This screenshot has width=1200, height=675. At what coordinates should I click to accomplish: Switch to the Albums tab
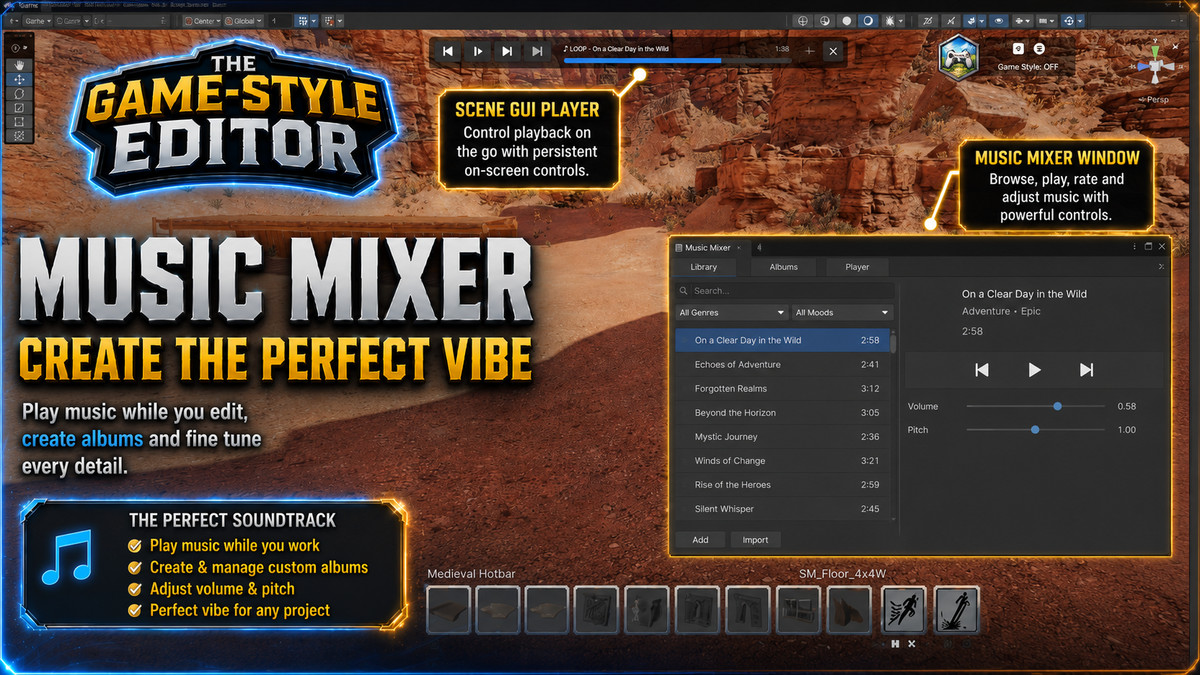tap(783, 267)
